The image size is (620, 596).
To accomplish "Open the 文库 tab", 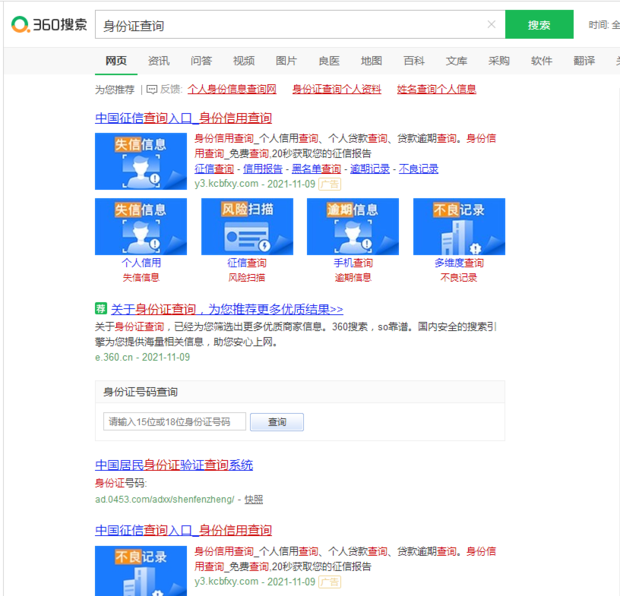I will 457,61.
